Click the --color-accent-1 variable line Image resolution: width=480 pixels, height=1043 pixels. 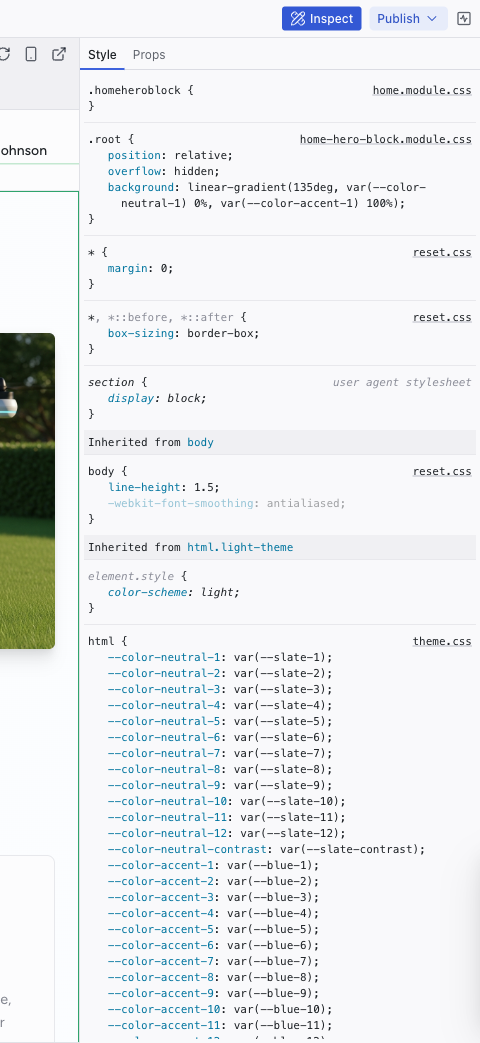213,865
